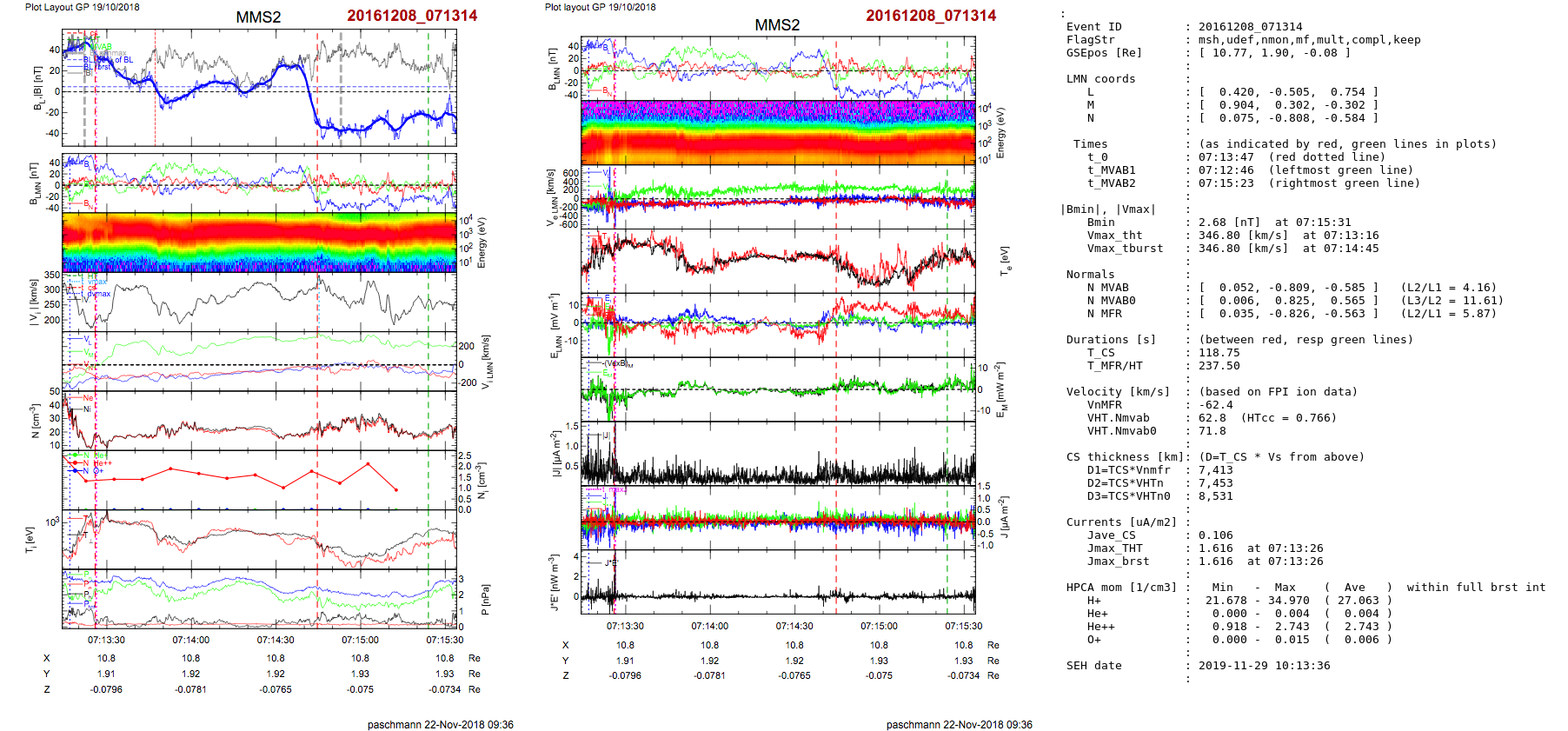1568x731 pixels.
Task: Click the red 20161208_071314 title above right plot
Action: 931,16
